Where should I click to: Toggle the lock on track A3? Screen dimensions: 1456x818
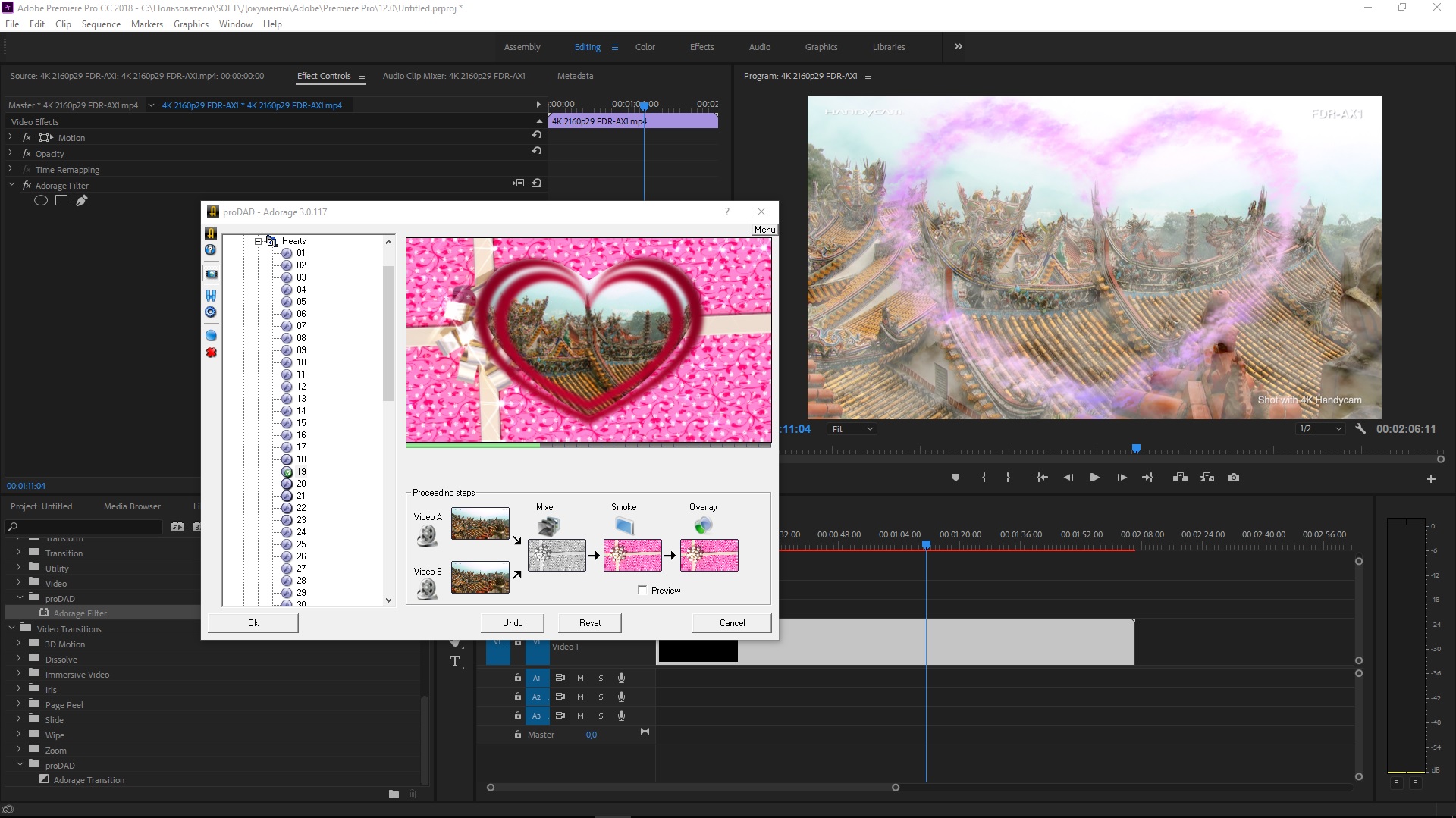tap(518, 716)
